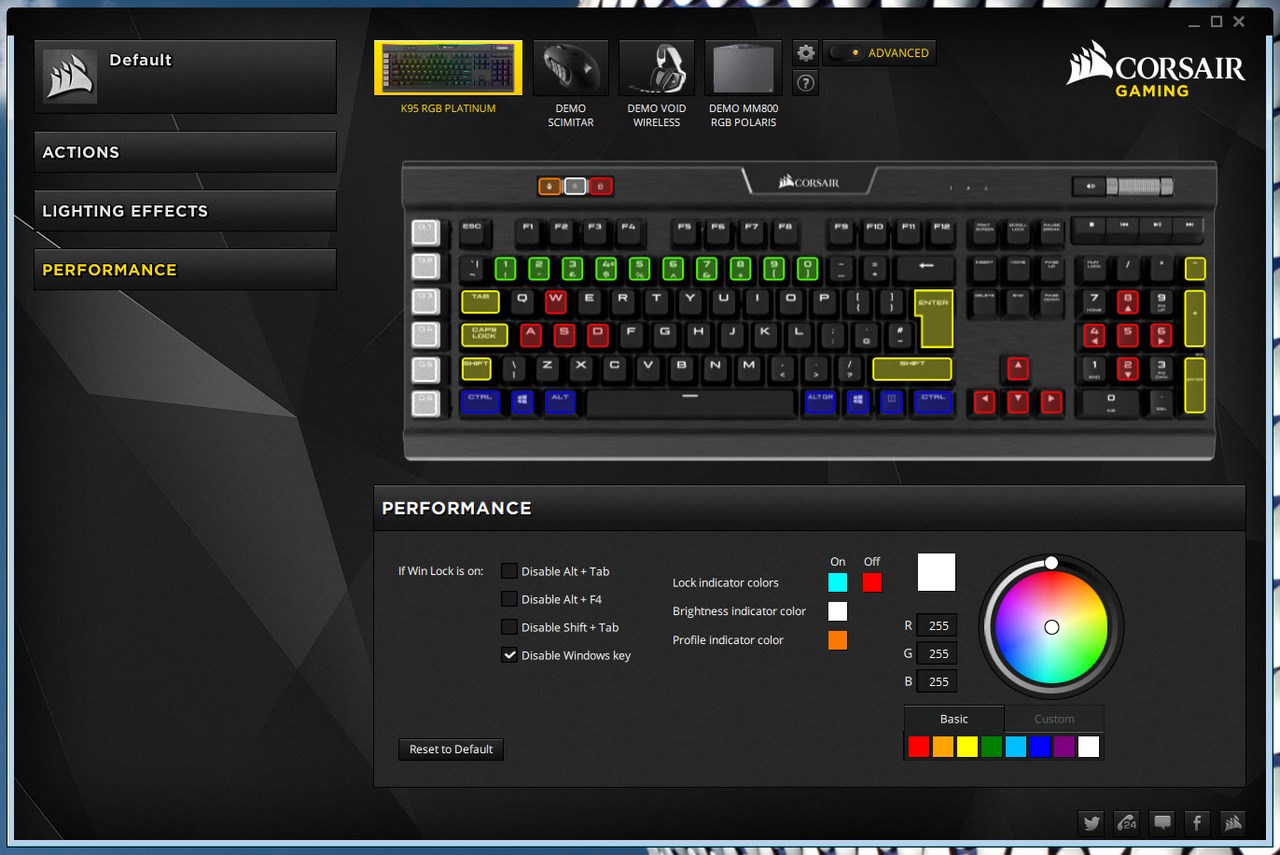Click the 24-hour phone support icon
Viewport: 1280px width, 855px height.
pos(1127,823)
